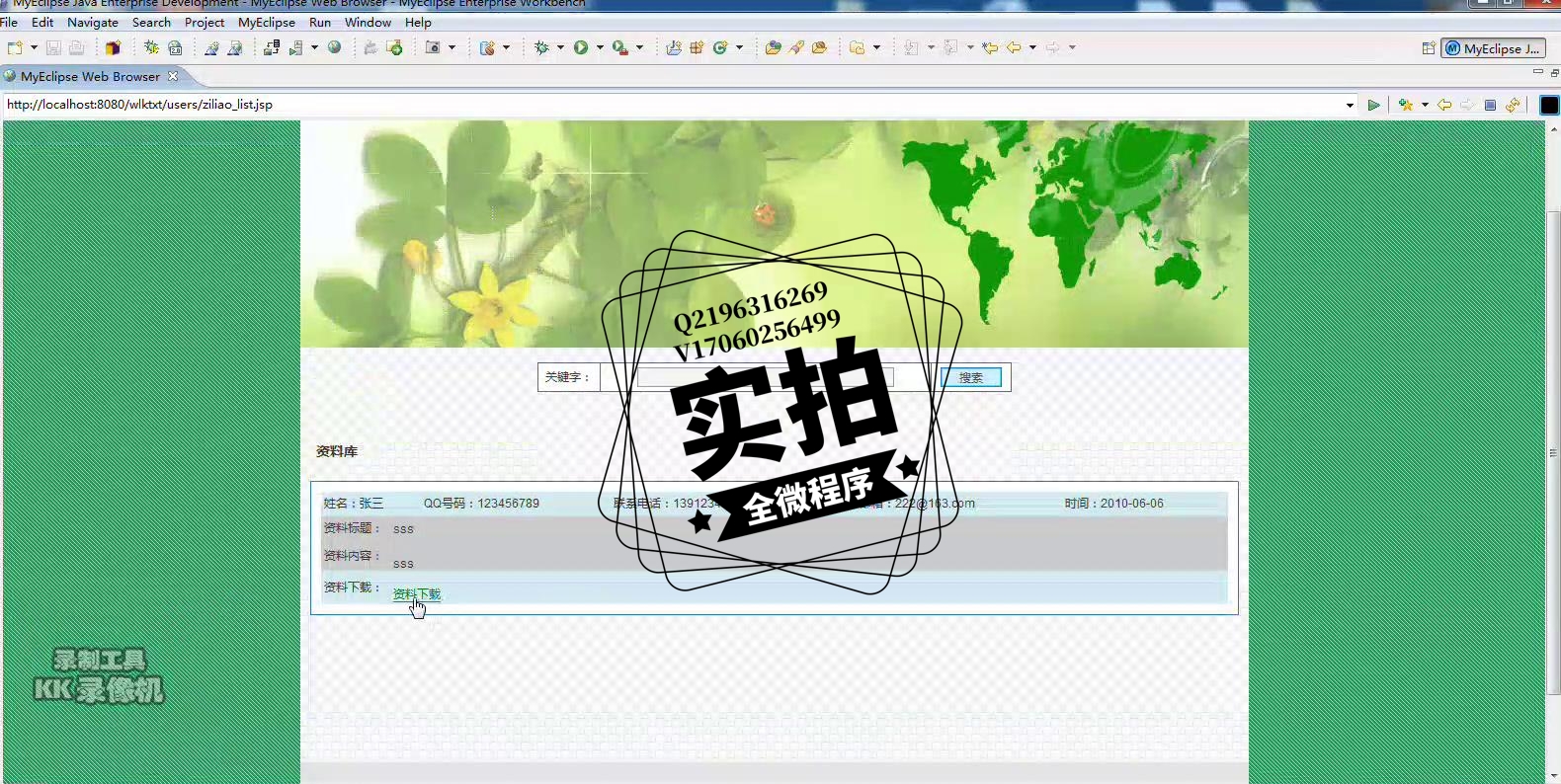1561x784 pixels.
Task: Open the dropdown beside the New icon
Action: click(34, 47)
